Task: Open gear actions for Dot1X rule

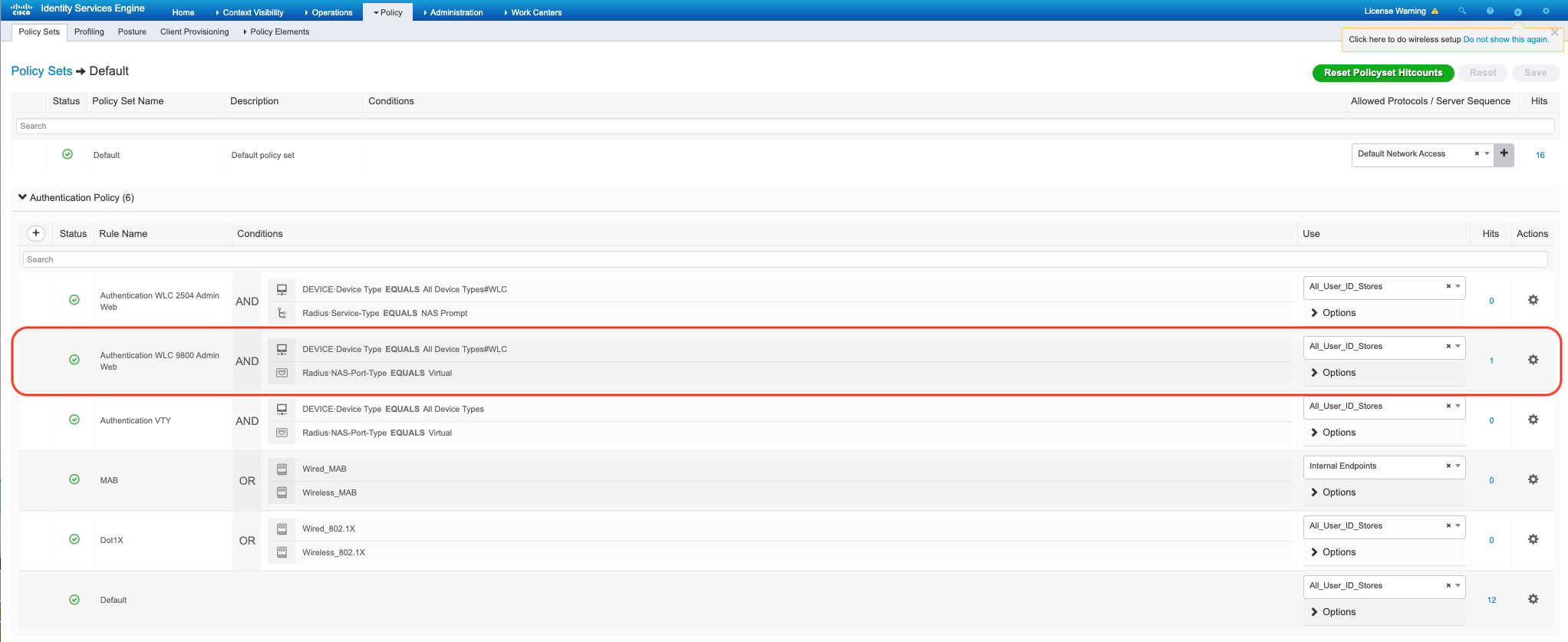Action: pos(1533,539)
